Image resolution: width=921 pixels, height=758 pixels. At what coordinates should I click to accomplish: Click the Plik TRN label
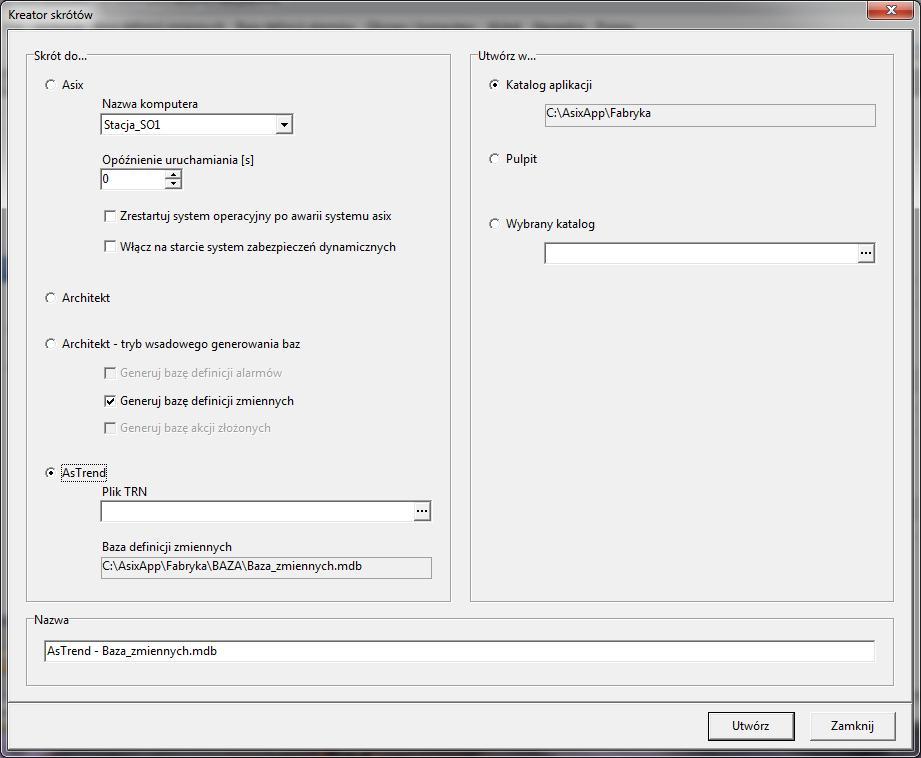tap(125, 492)
